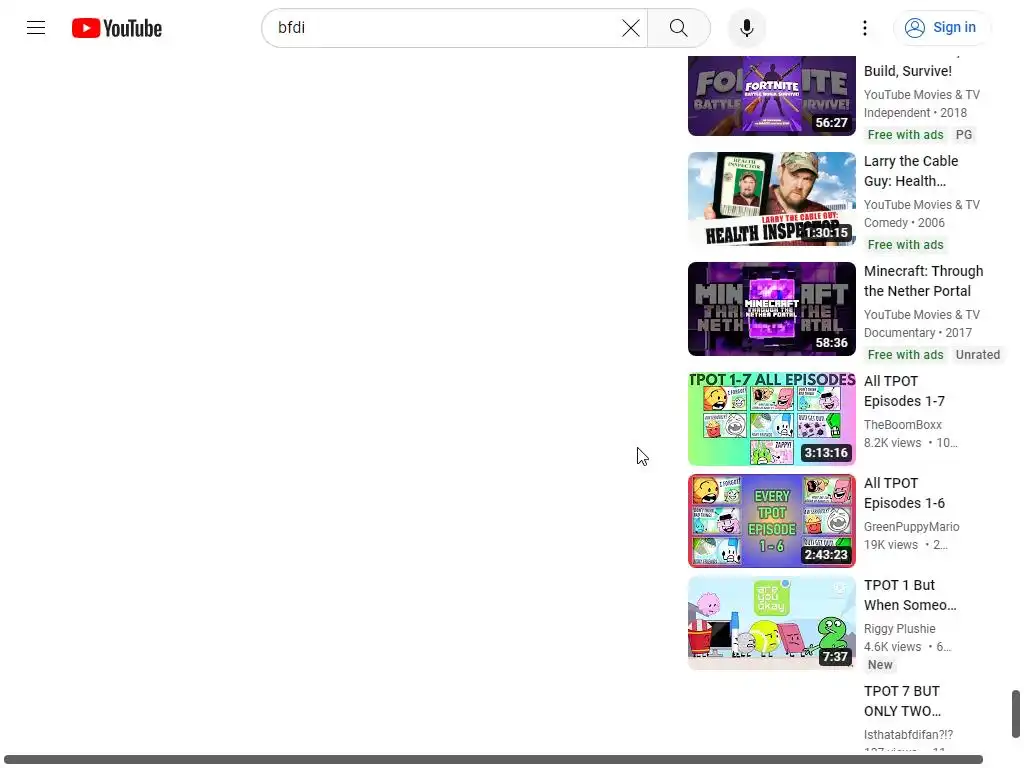
Task: Click the vertical page scrollbar thumb
Action: [1016, 714]
